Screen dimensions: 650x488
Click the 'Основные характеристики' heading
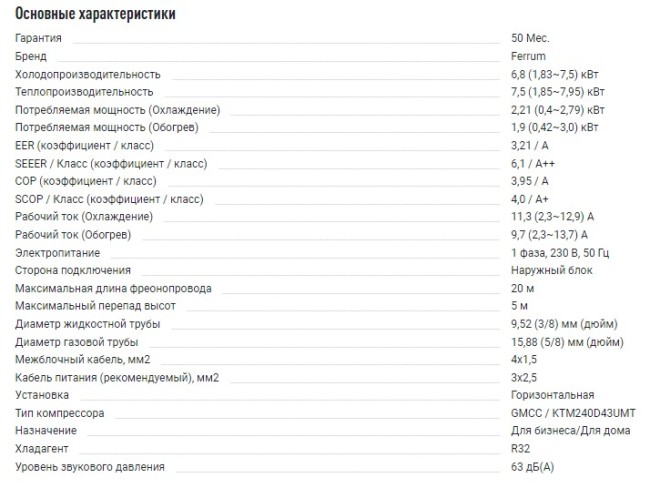tap(95, 14)
